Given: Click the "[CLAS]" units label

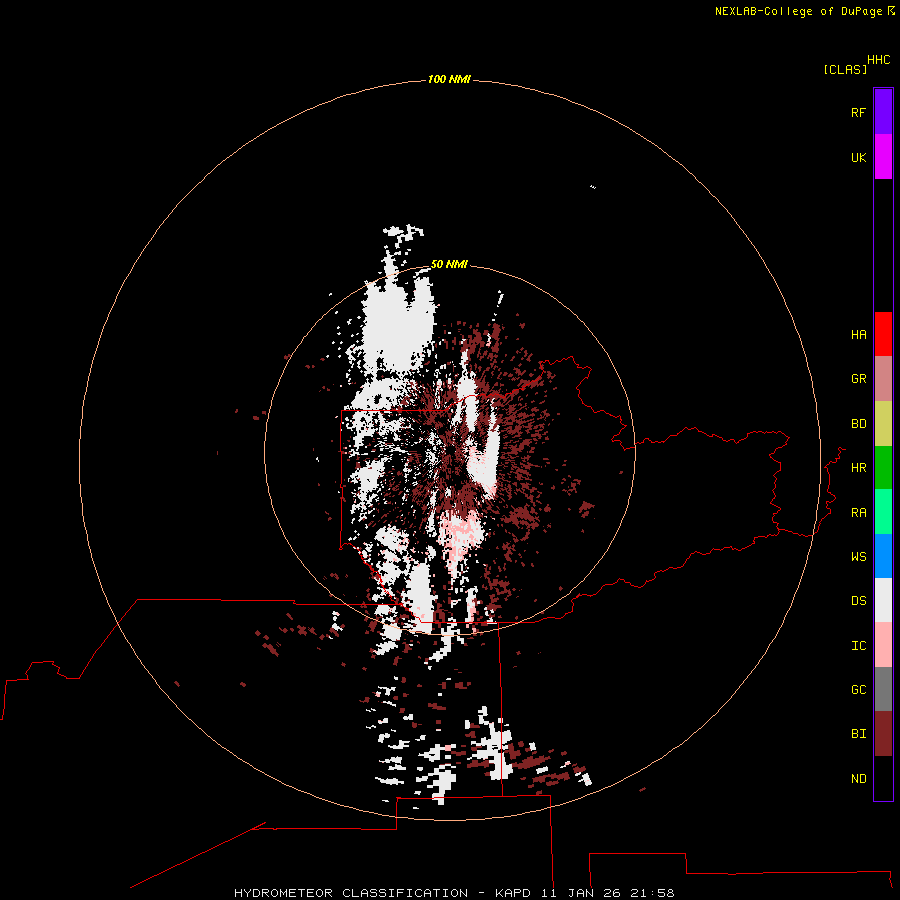Looking at the screenshot, I should [x=845, y=69].
